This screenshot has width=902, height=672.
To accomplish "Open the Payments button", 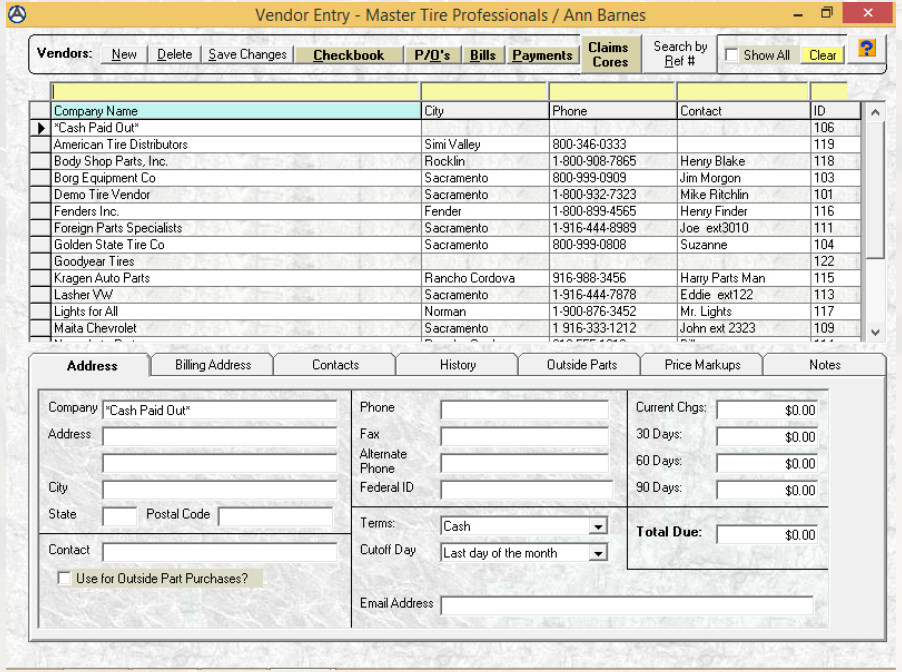I will [542, 55].
